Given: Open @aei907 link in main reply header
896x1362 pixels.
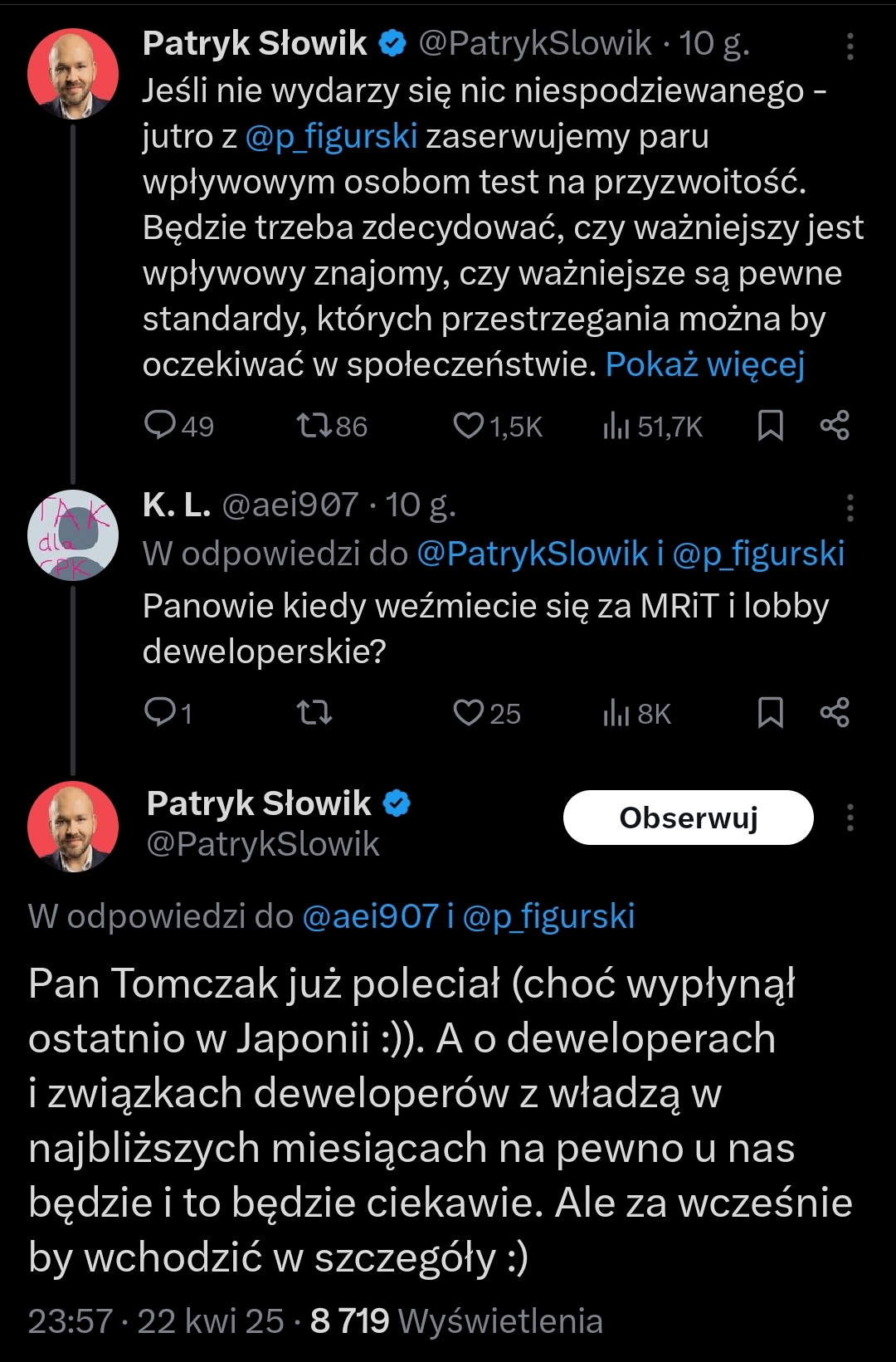Looking at the screenshot, I should point(370,916).
